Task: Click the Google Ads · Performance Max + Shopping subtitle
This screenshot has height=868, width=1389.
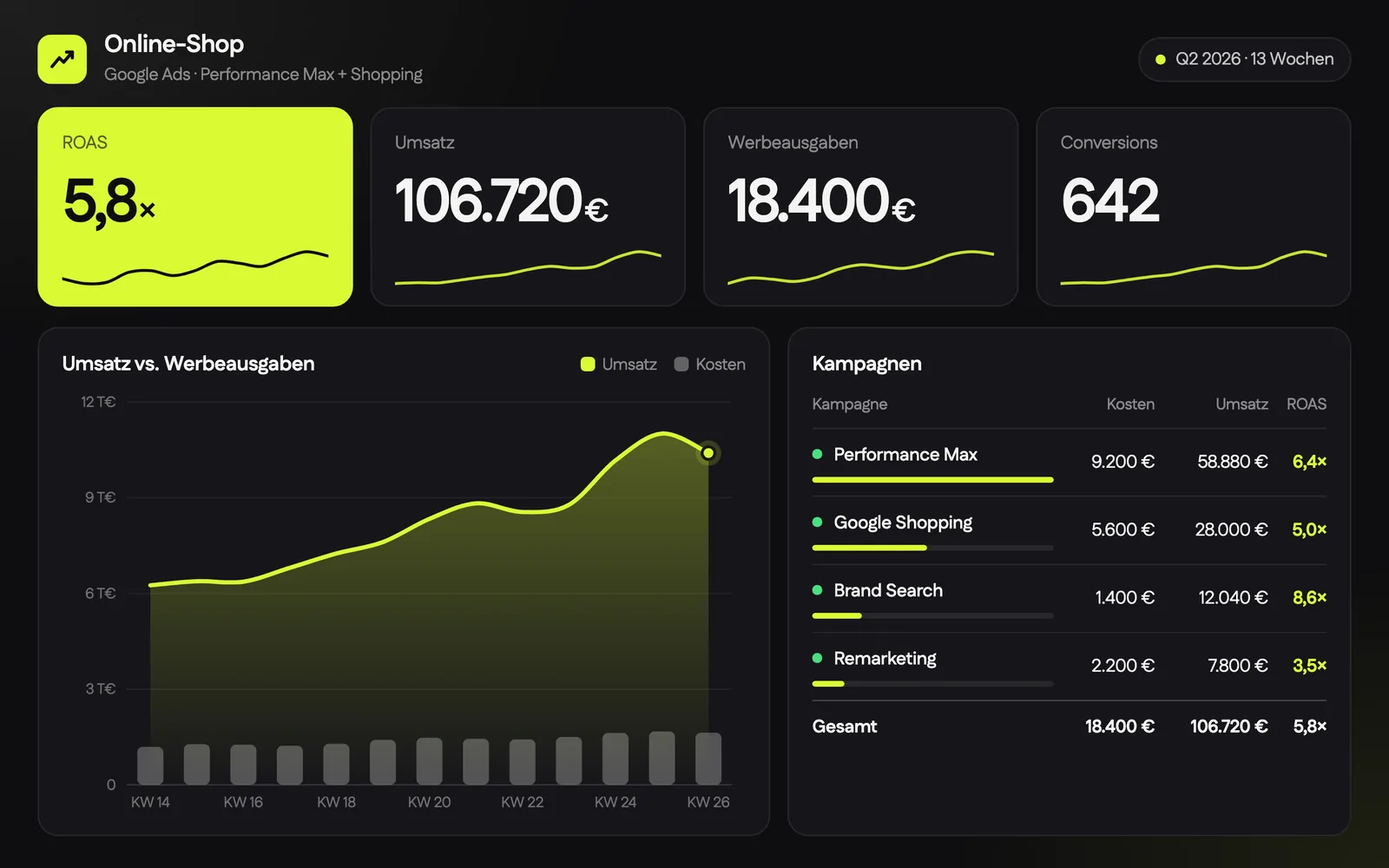Action: click(x=263, y=75)
